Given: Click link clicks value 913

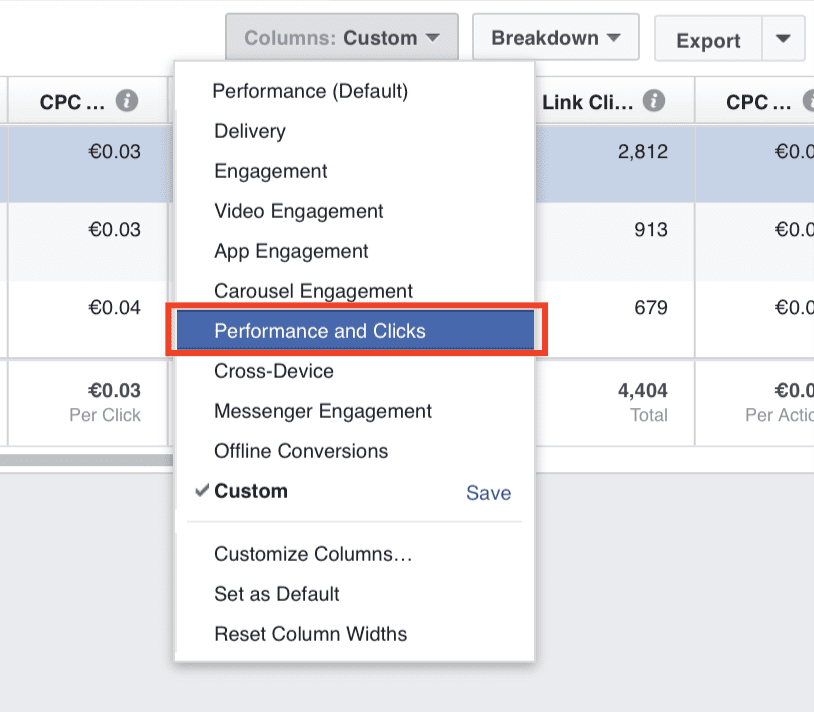Looking at the screenshot, I should pyautogui.click(x=650, y=229).
